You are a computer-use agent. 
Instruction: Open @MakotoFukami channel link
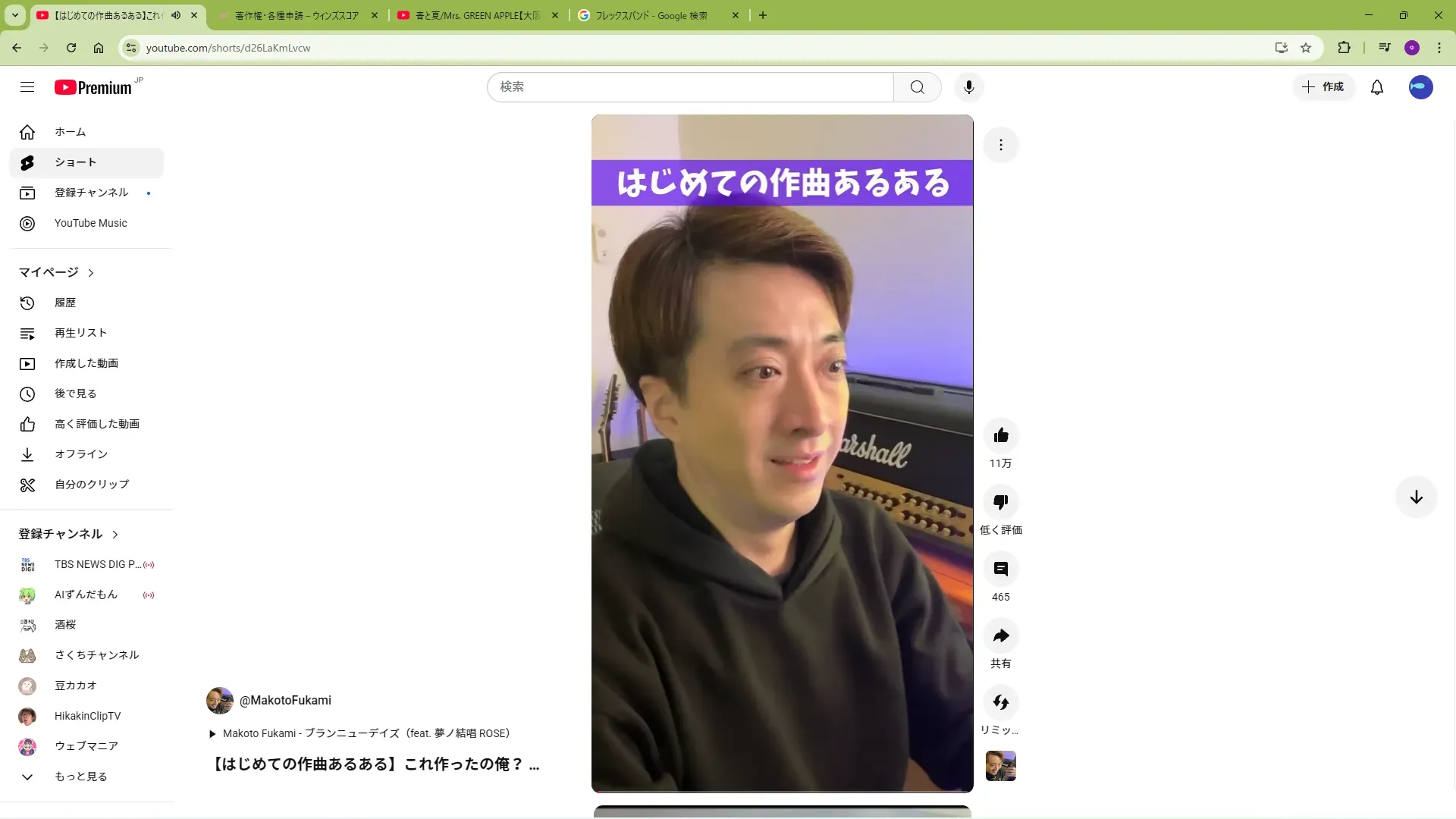285,700
